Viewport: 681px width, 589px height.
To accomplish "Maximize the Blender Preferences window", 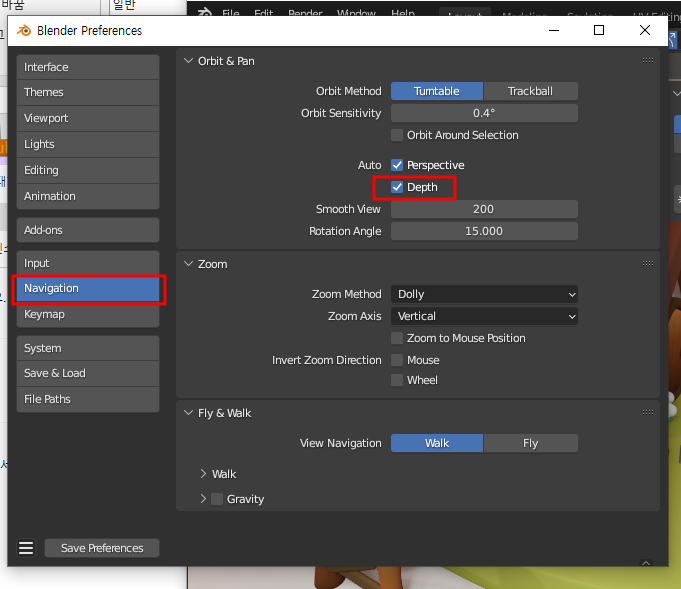I will [599, 30].
